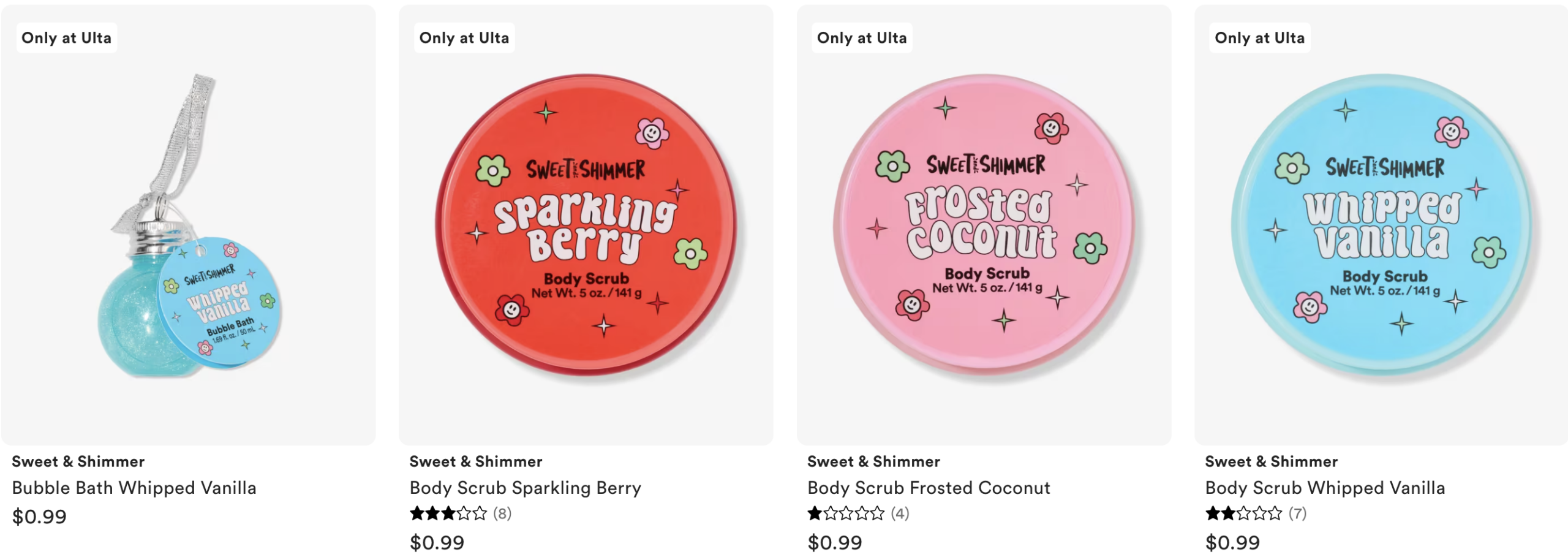Click the Sparkling Berry star rating
The width and height of the screenshot is (1568, 557).
pyautogui.click(x=448, y=513)
